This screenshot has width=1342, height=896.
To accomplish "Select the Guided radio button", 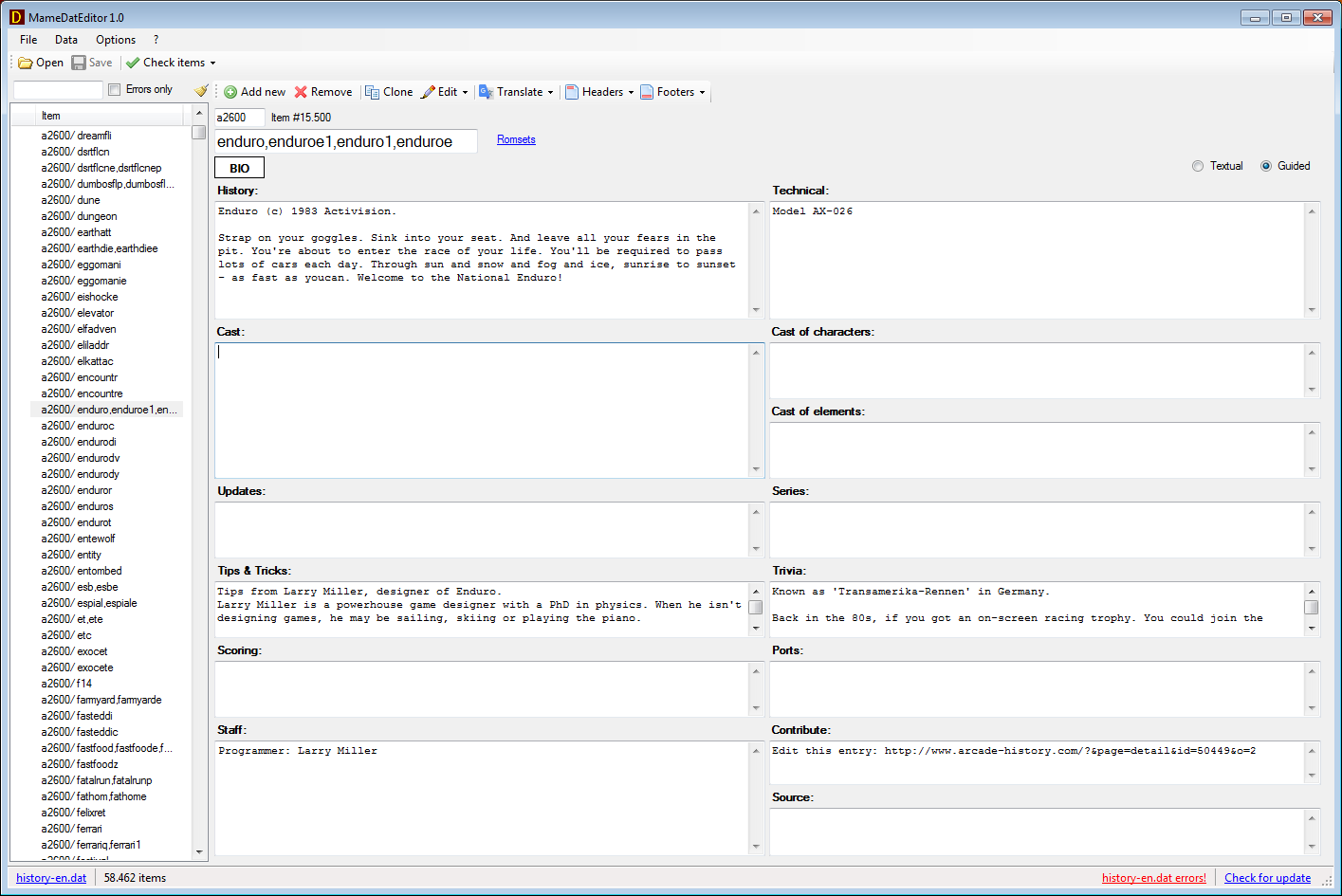I will point(1266,166).
